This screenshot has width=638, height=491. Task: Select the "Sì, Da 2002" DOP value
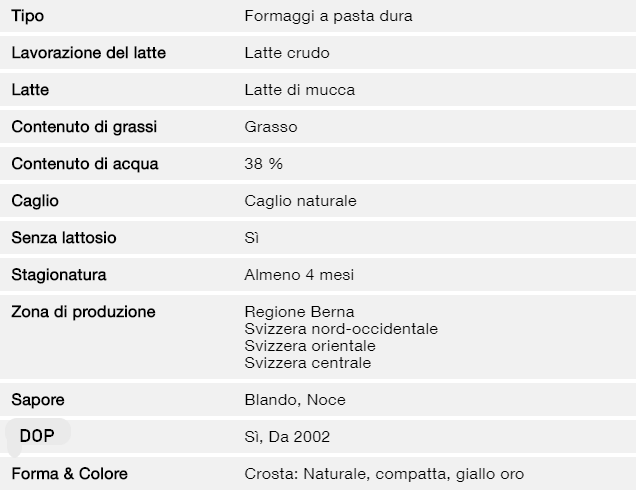(x=287, y=437)
